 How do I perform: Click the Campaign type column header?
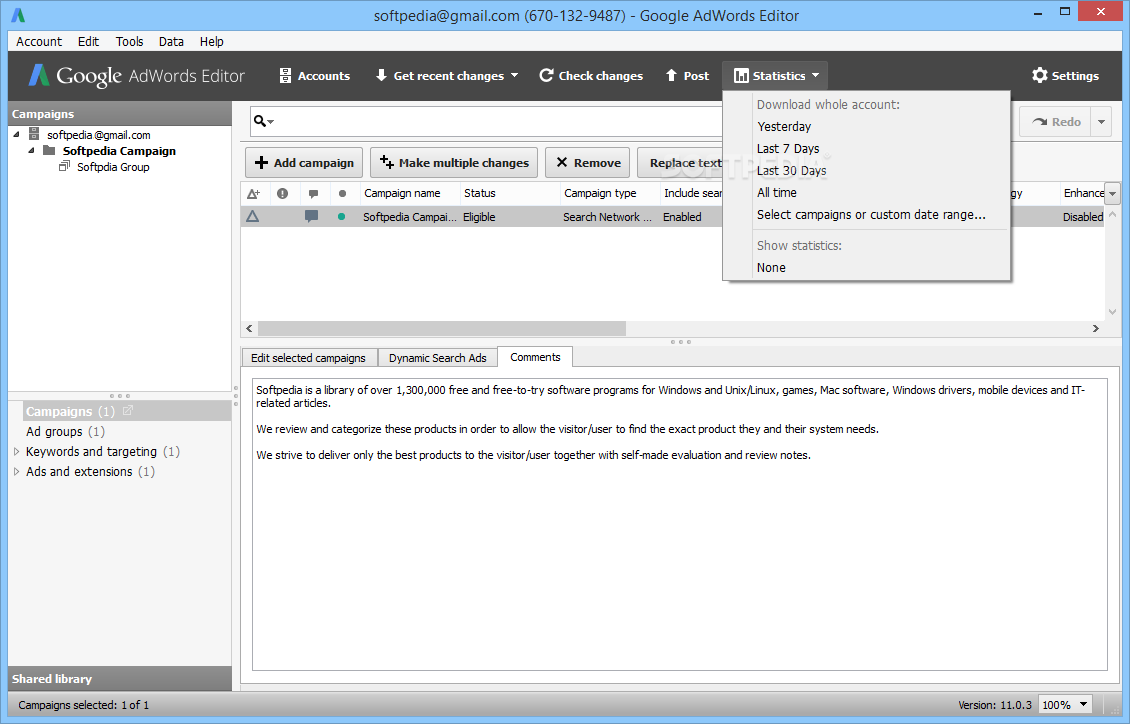click(609, 193)
